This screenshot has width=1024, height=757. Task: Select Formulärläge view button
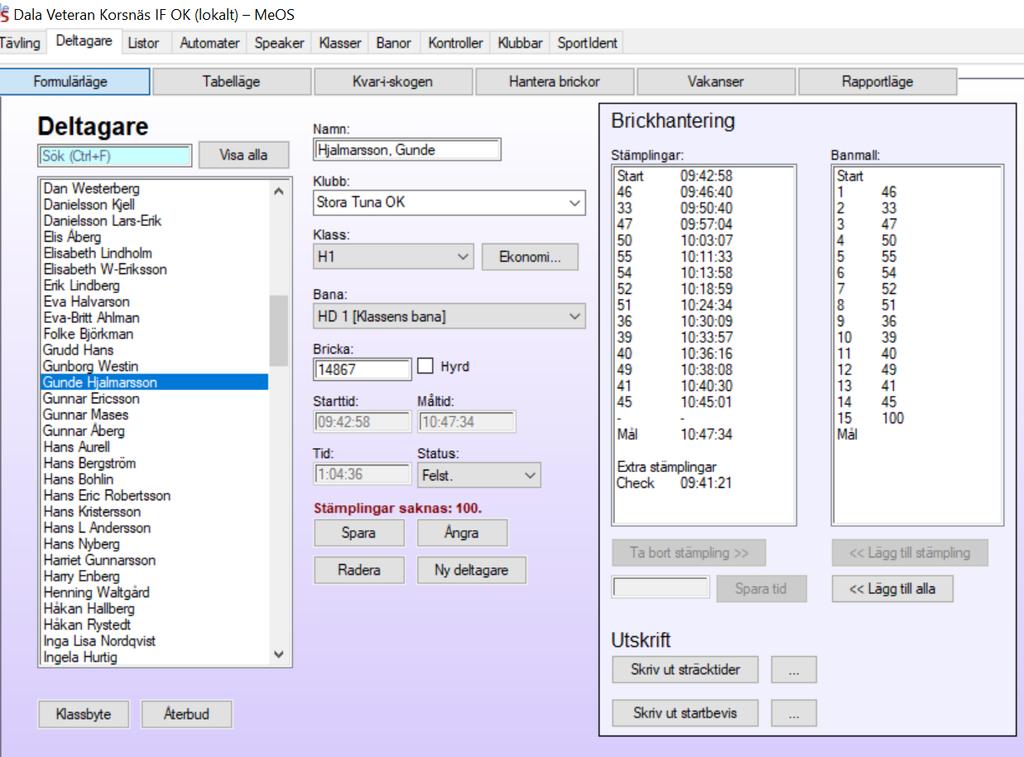click(74, 82)
